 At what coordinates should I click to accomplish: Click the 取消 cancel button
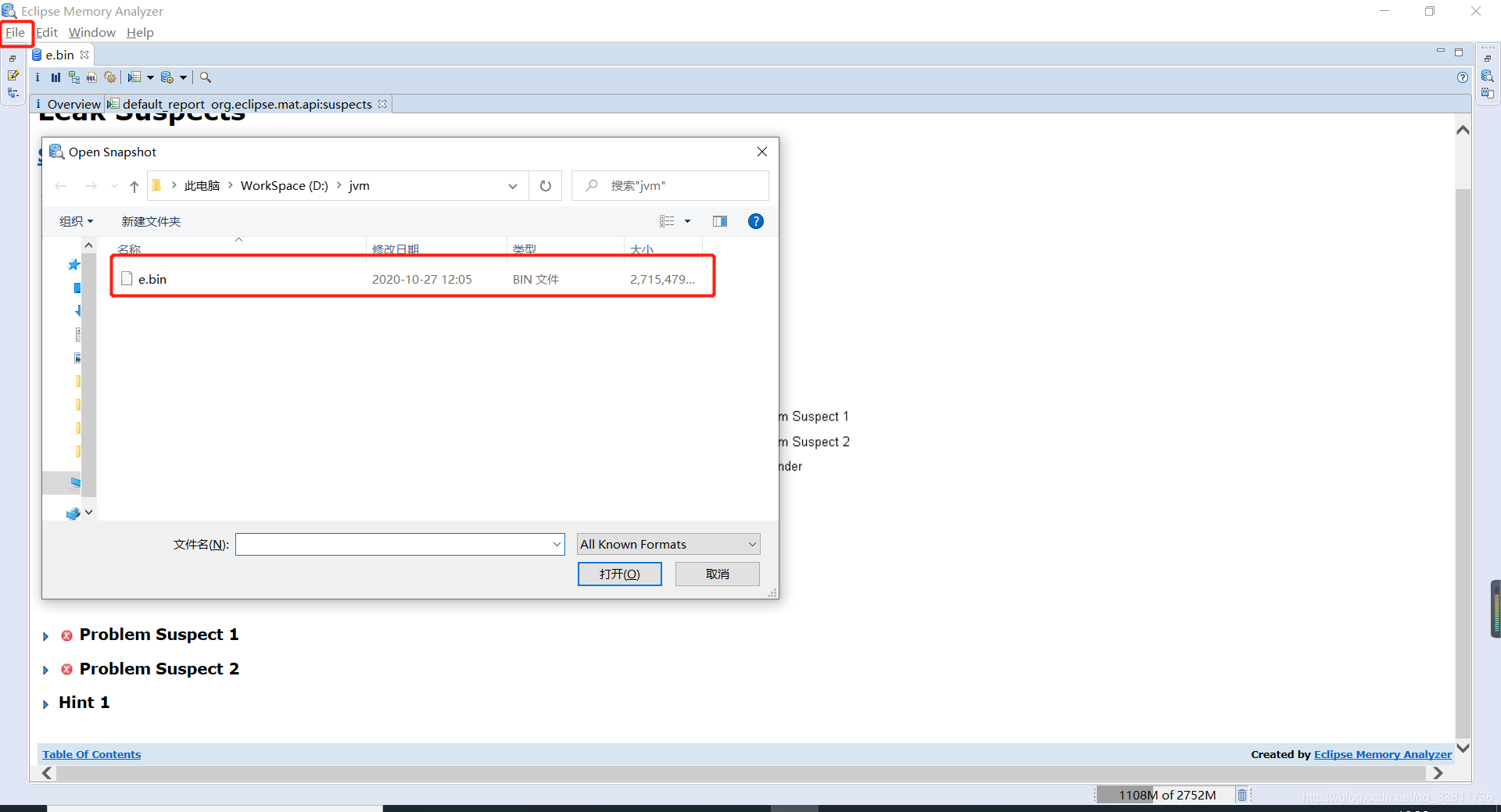[718, 574]
